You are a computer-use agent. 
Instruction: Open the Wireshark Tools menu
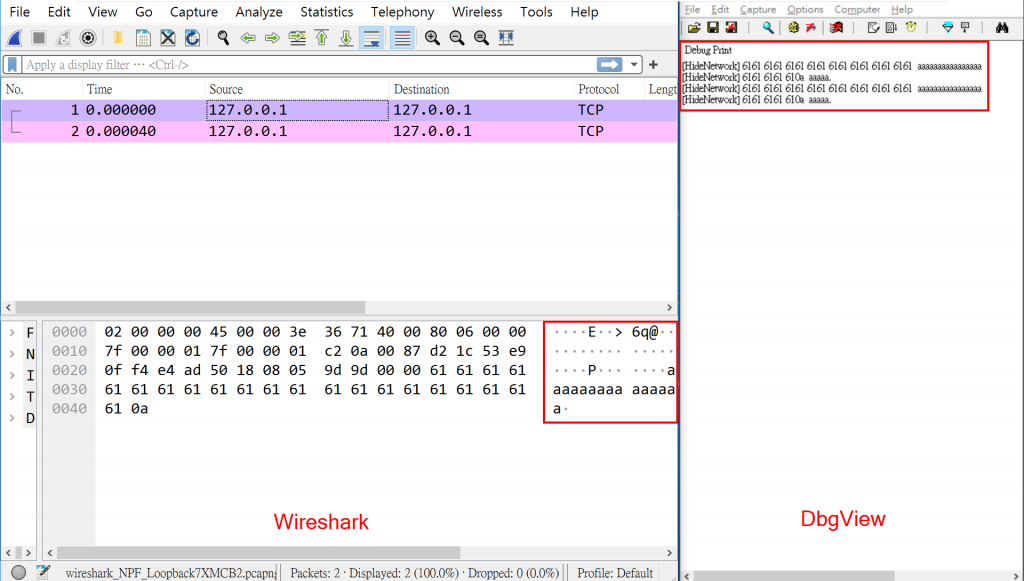536,12
